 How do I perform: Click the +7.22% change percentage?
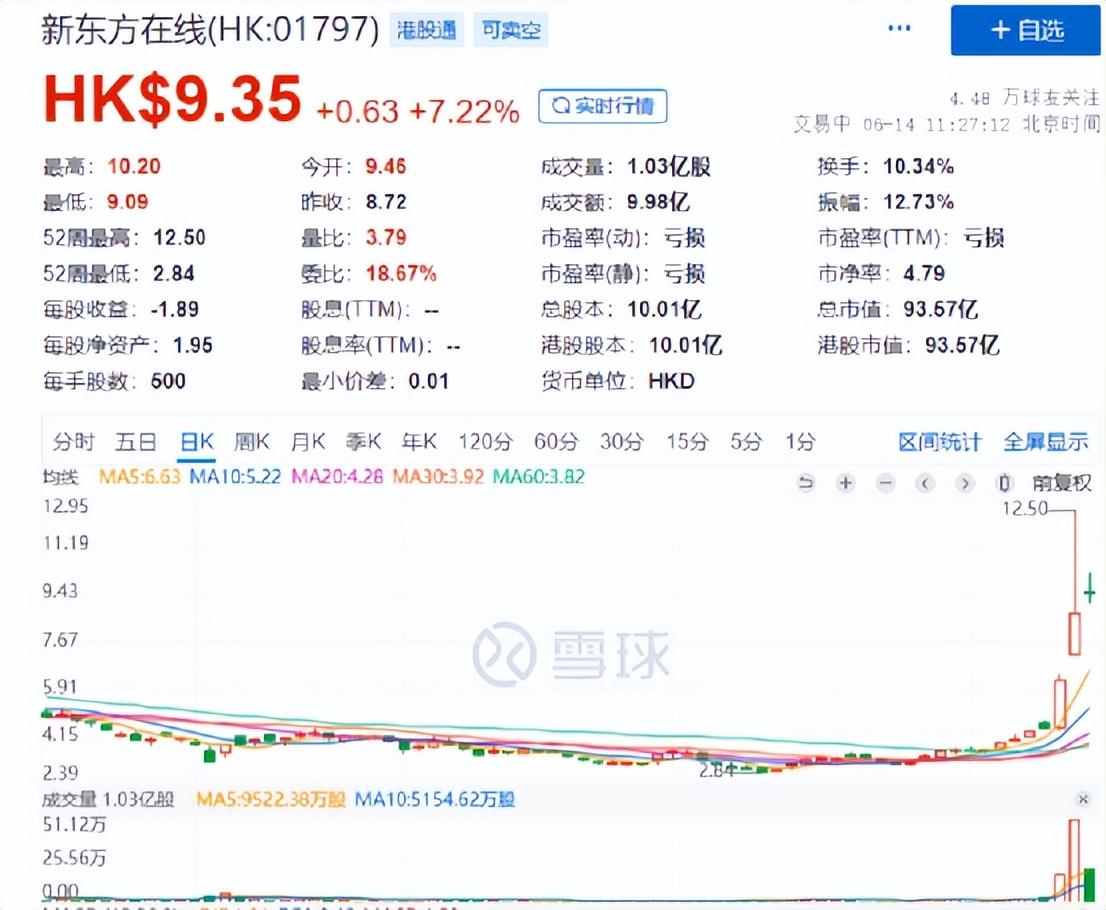[464, 111]
